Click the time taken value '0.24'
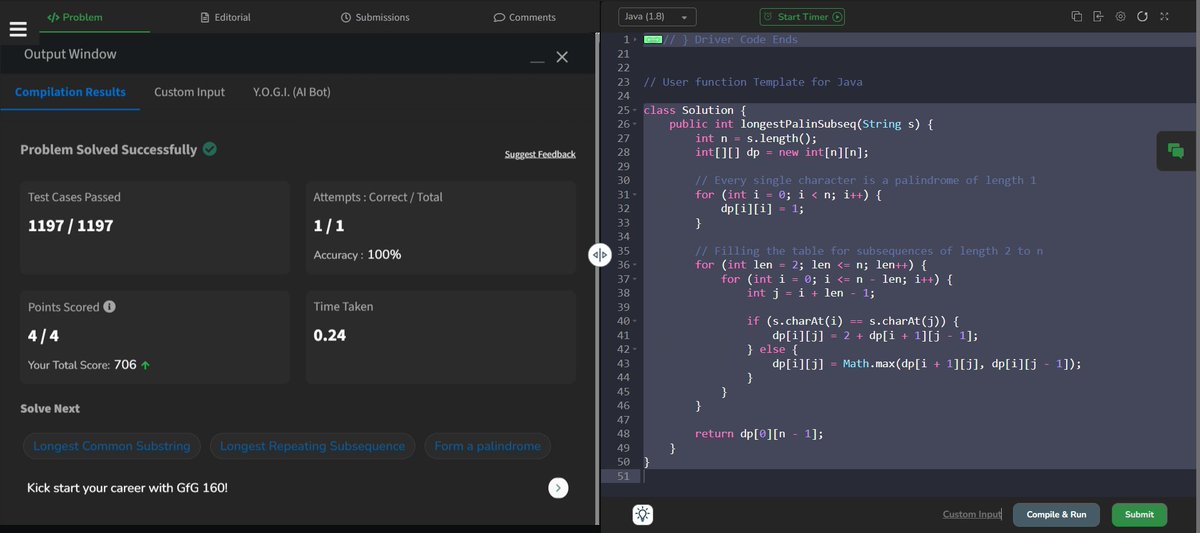This screenshot has height=533, width=1200. pyautogui.click(x=330, y=335)
